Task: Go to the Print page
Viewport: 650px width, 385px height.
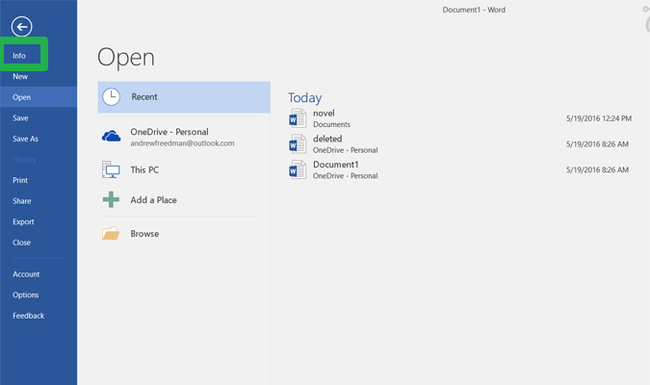Action: point(20,180)
